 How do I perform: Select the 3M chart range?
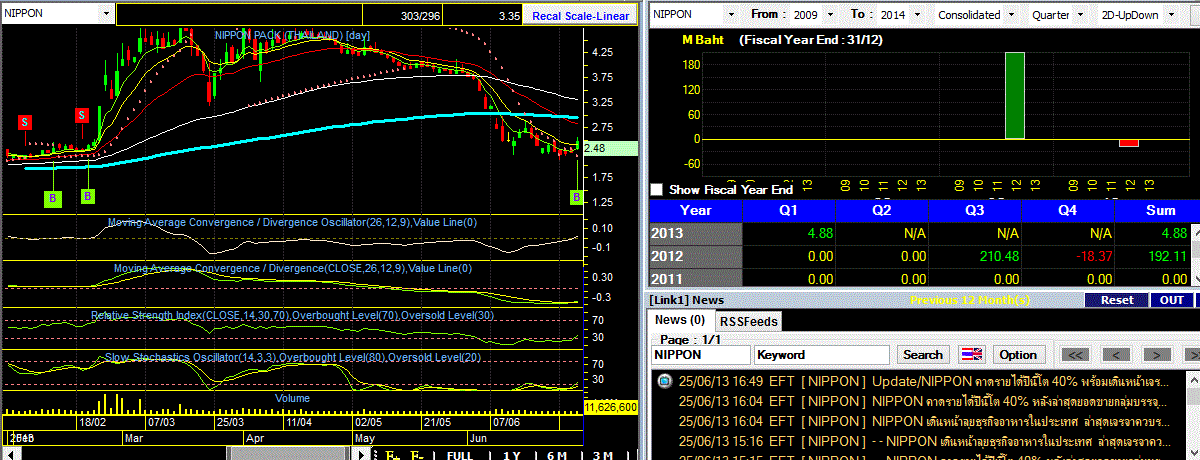click(602, 455)
